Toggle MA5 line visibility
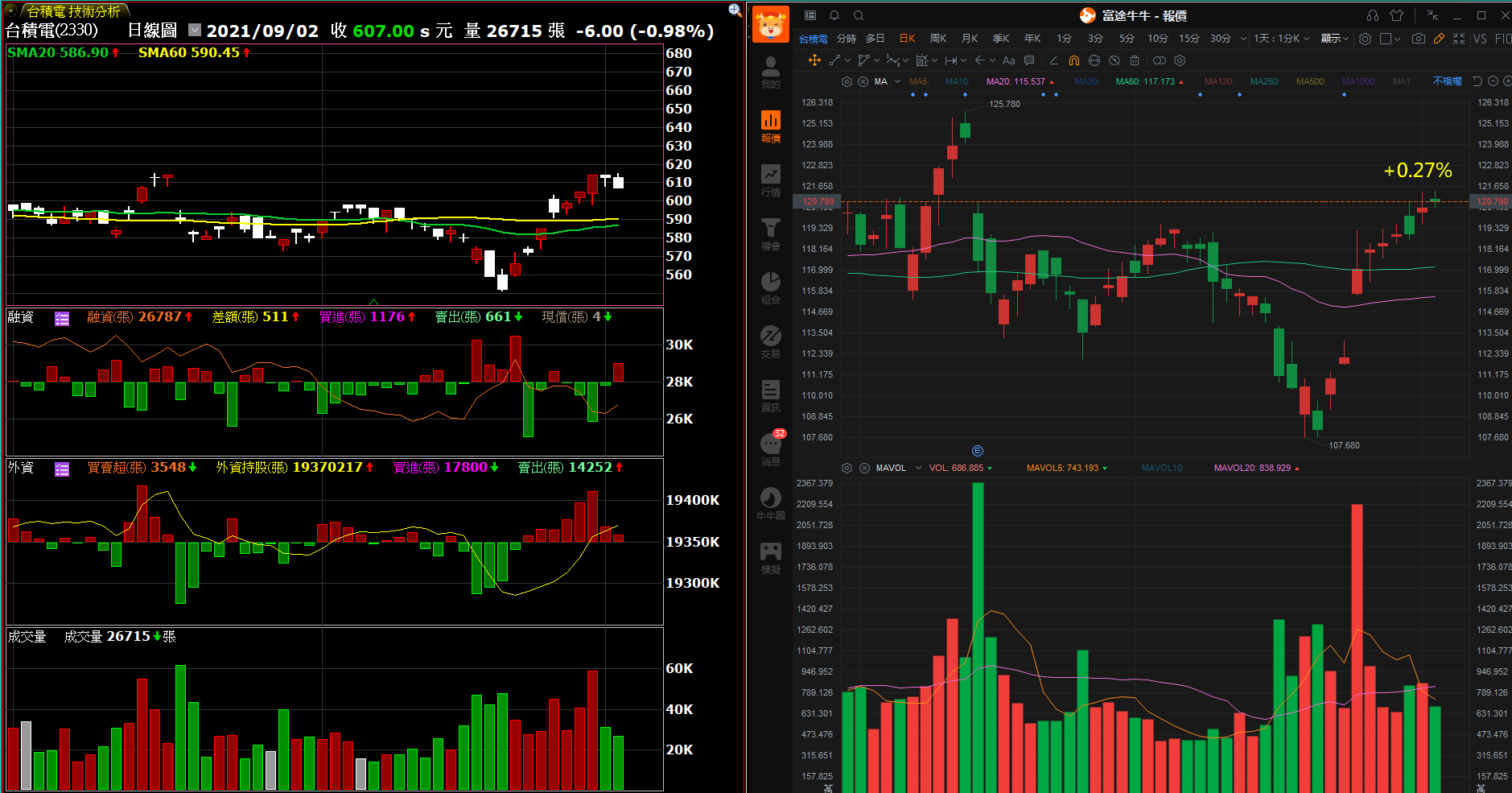 (919, 81)
